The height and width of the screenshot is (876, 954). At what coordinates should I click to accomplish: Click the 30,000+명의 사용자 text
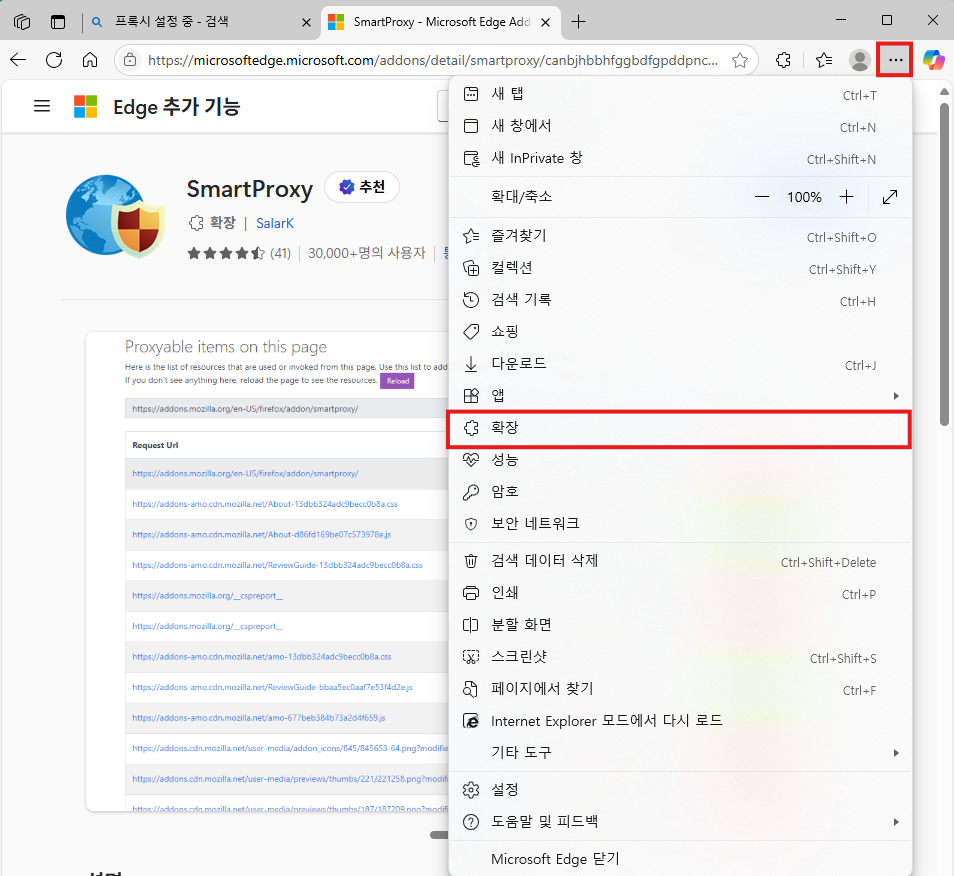(367, 253)
